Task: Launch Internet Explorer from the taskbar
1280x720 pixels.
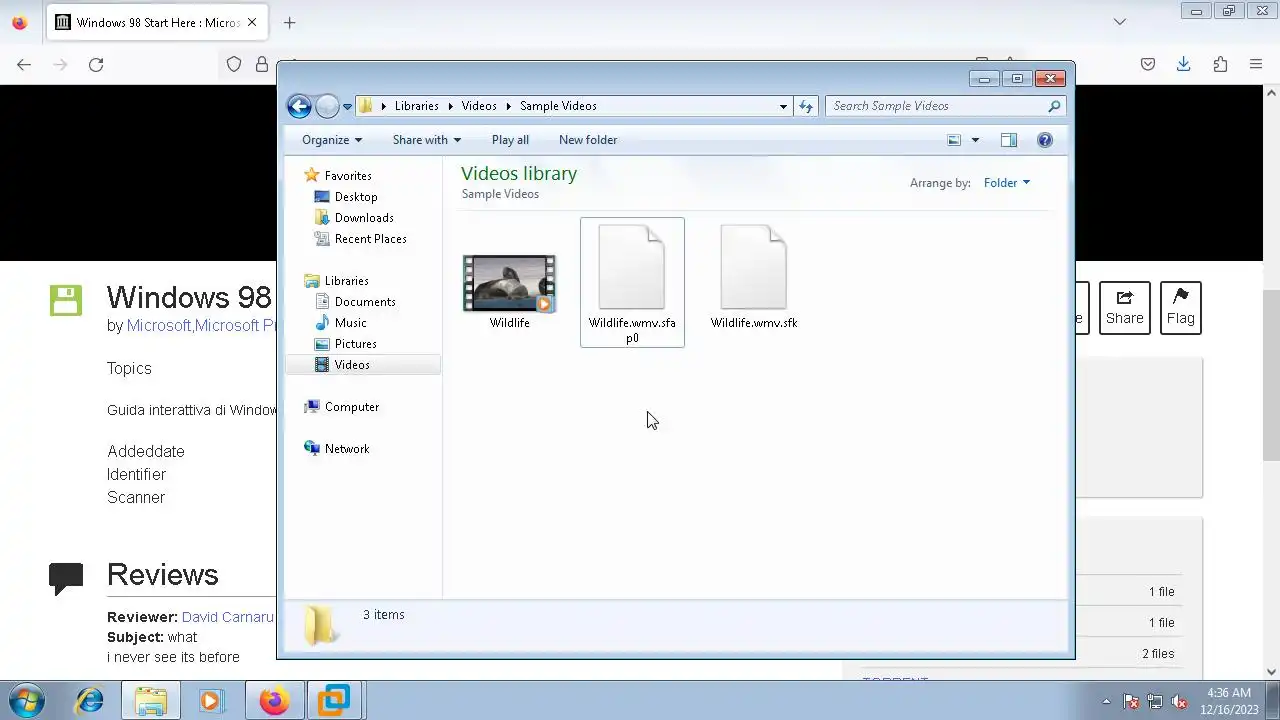Action: coord(90,700)
